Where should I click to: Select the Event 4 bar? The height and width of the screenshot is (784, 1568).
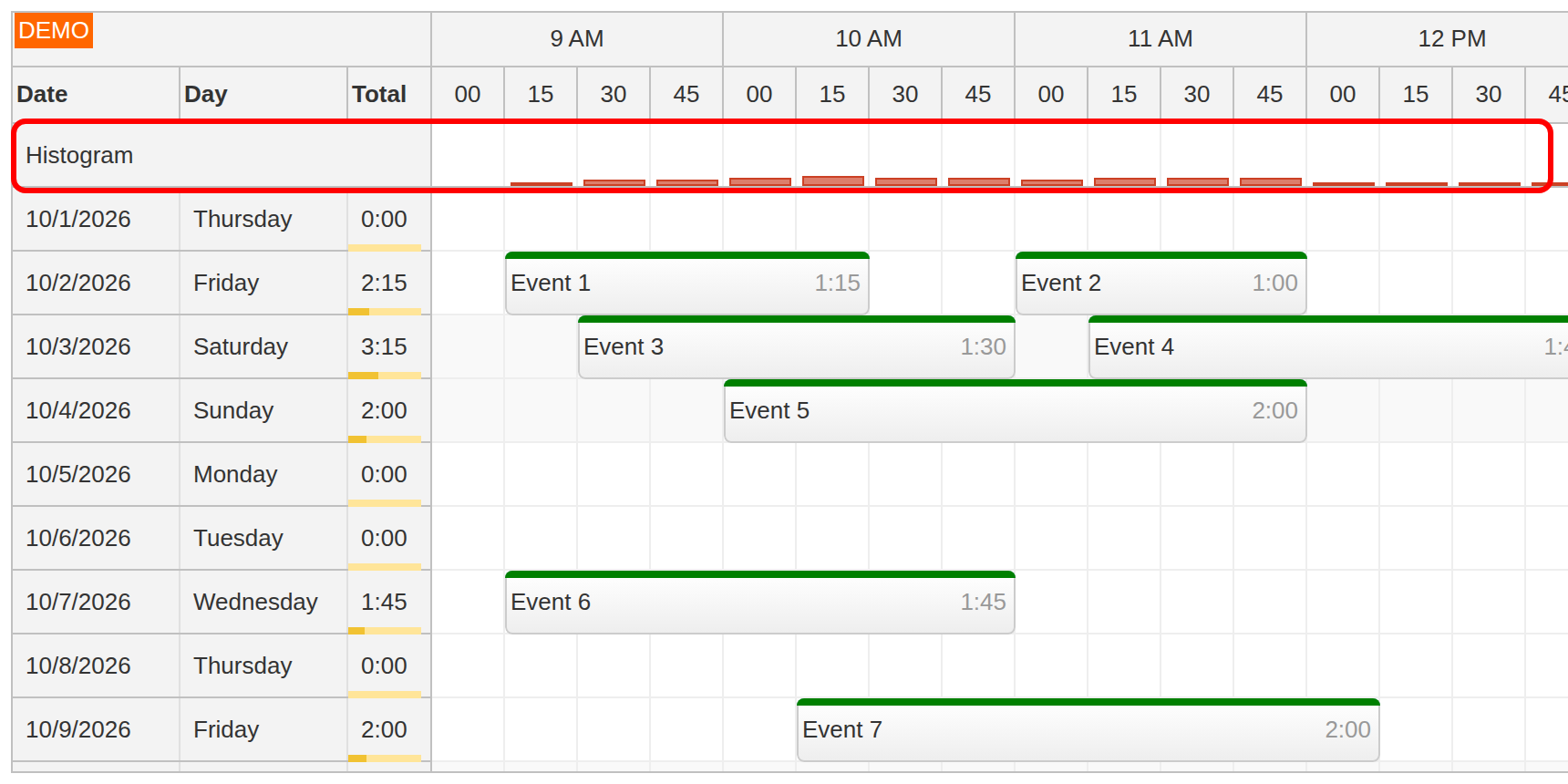(1328, 347)
